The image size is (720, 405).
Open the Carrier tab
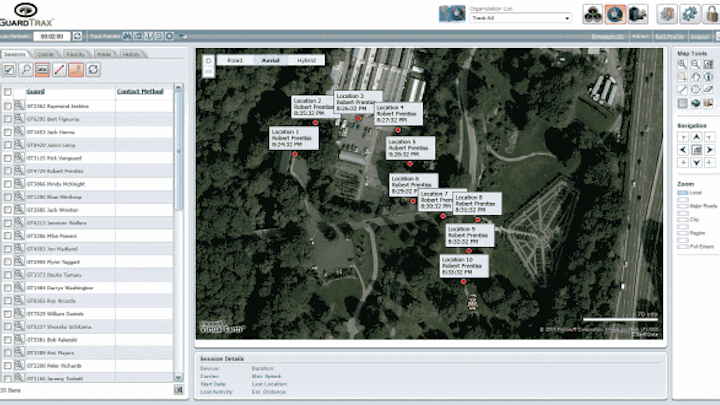point(46,54)
